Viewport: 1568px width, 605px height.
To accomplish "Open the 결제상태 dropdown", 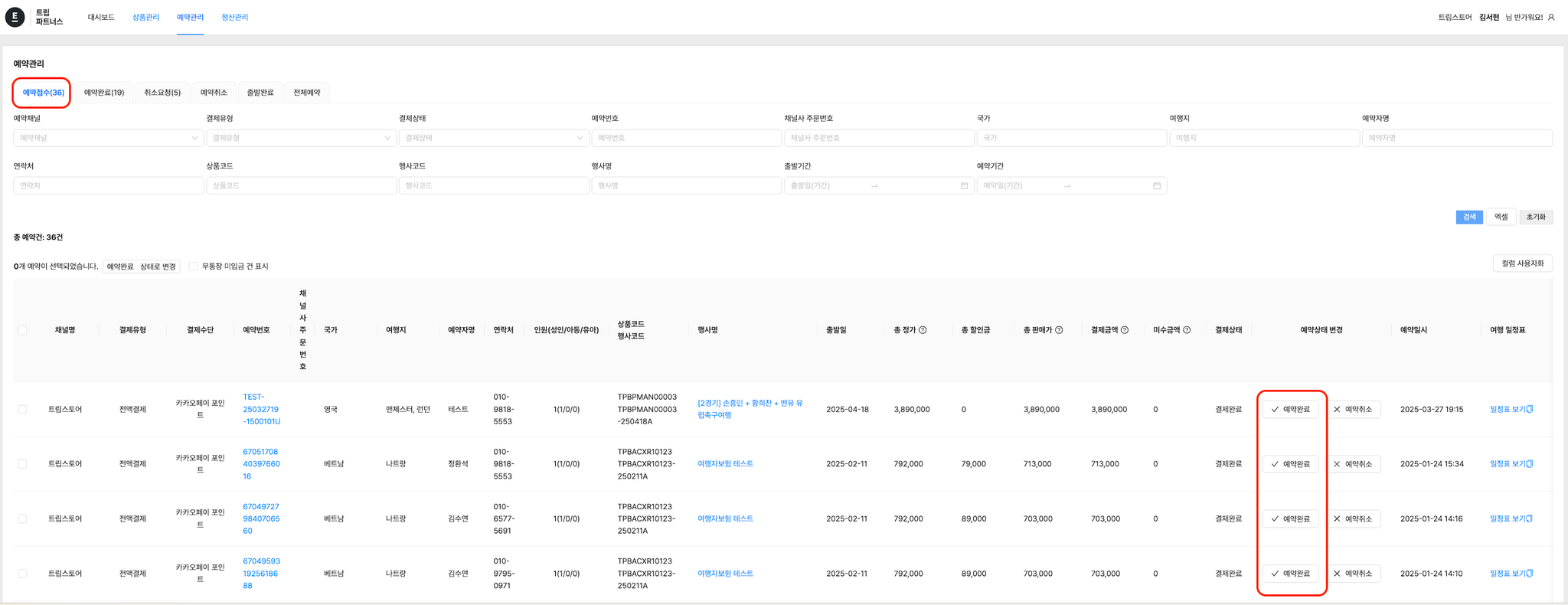I will [x=494, y=138].
